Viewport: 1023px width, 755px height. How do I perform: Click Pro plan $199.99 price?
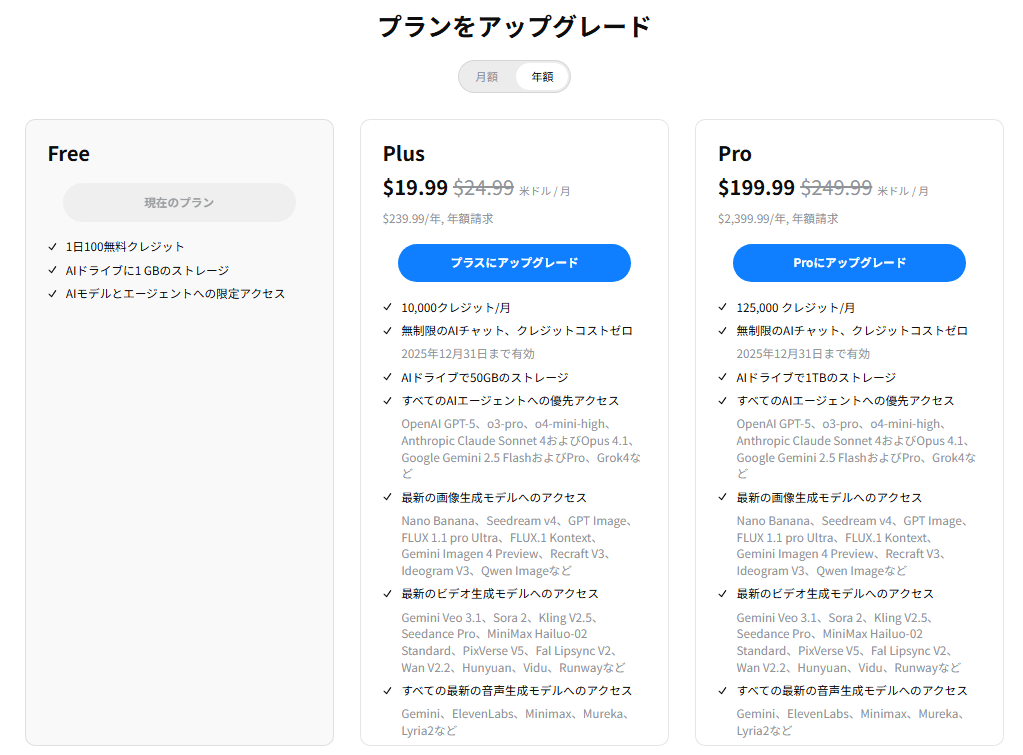pyautogui.click(x=756, y=188)
